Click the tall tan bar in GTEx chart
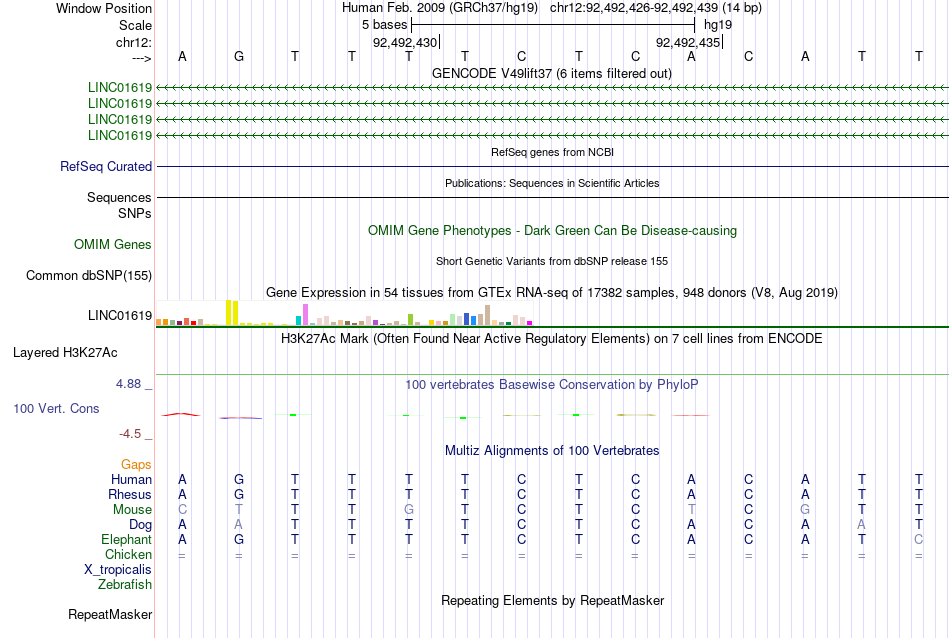The height and width of the screenshot is (638, 950). (487, 315)
